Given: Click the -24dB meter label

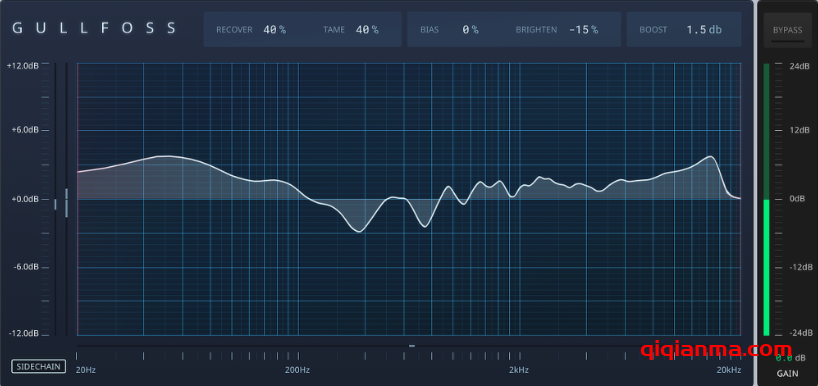Looking at the screenshot, I should point(800,333).
